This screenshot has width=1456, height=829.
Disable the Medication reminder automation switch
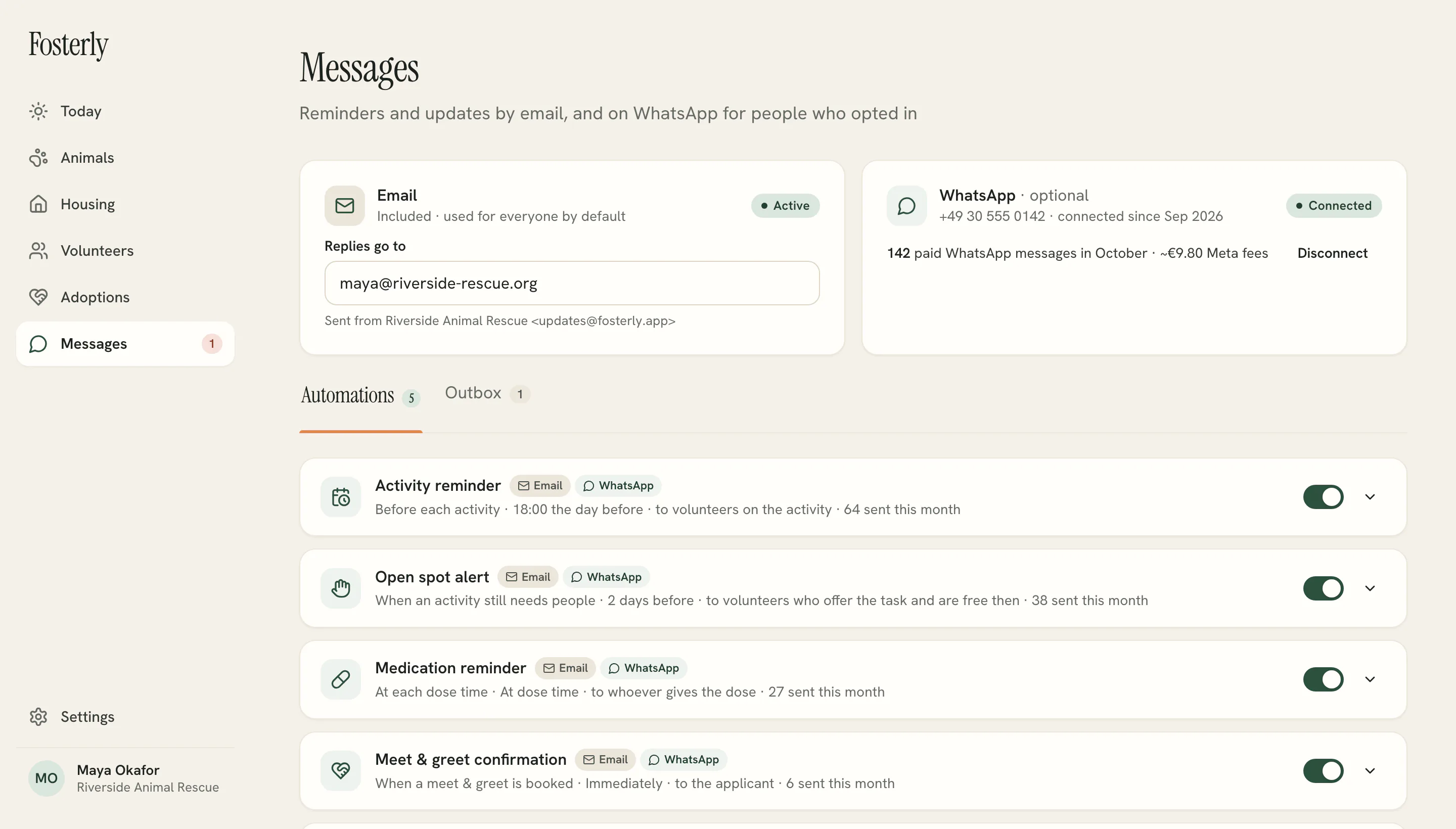[x=1324, y=679]
